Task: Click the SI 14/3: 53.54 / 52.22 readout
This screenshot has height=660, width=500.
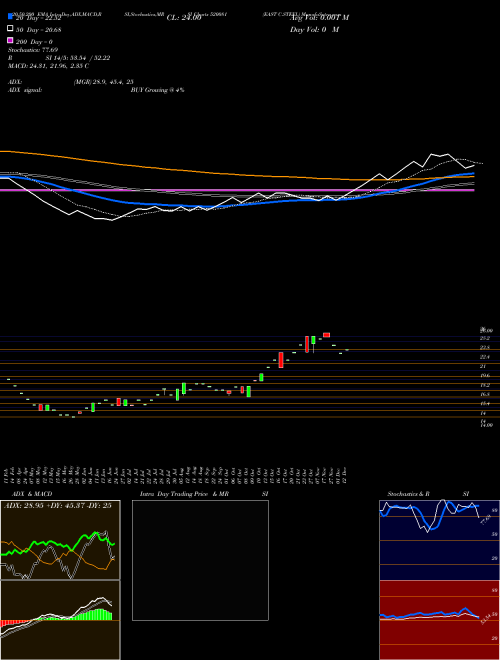Action: click(78, 58)
